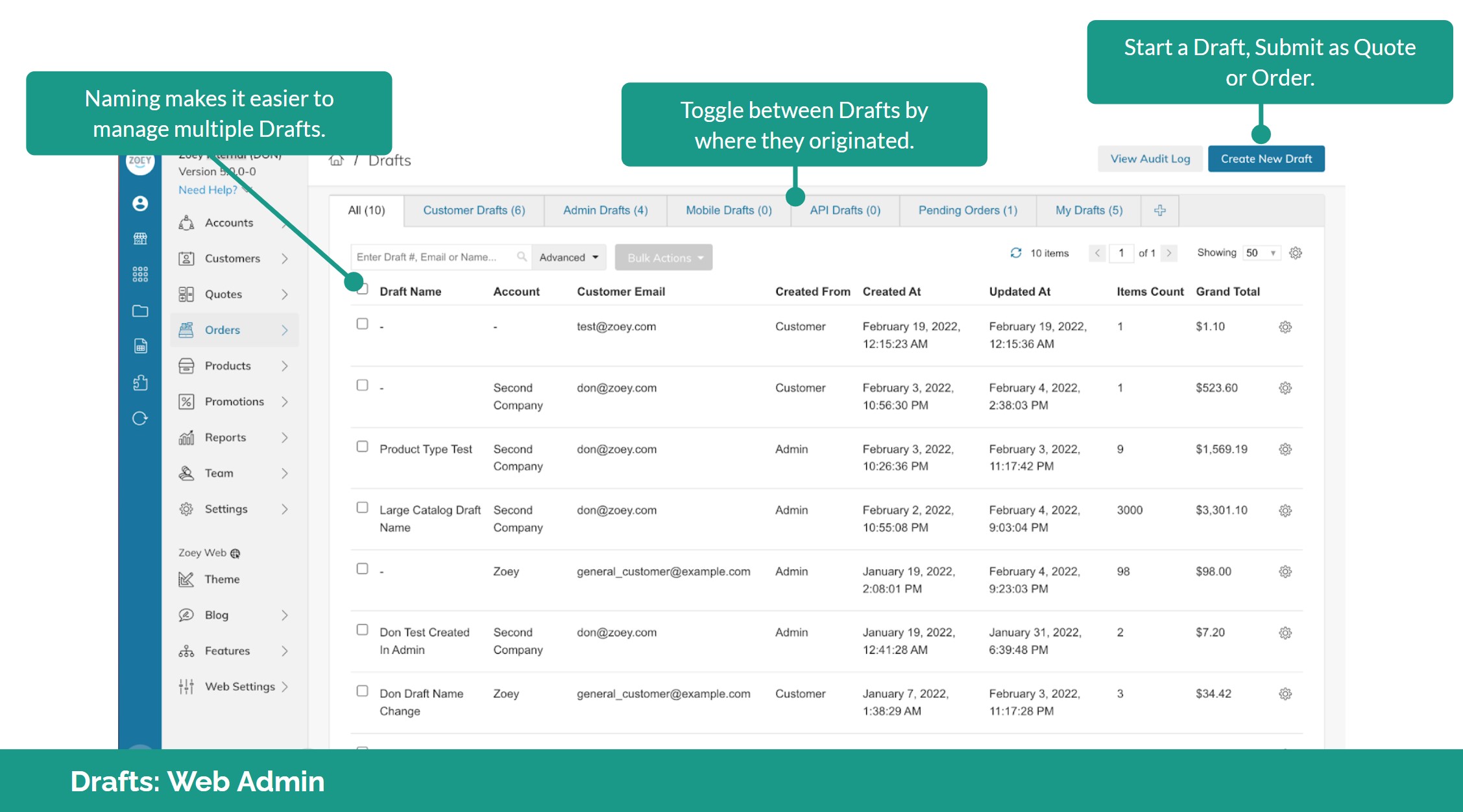Check the Product Type Test draft checkbox
Viewport: 1463px width, 812px height.
[x=362, y=446]
